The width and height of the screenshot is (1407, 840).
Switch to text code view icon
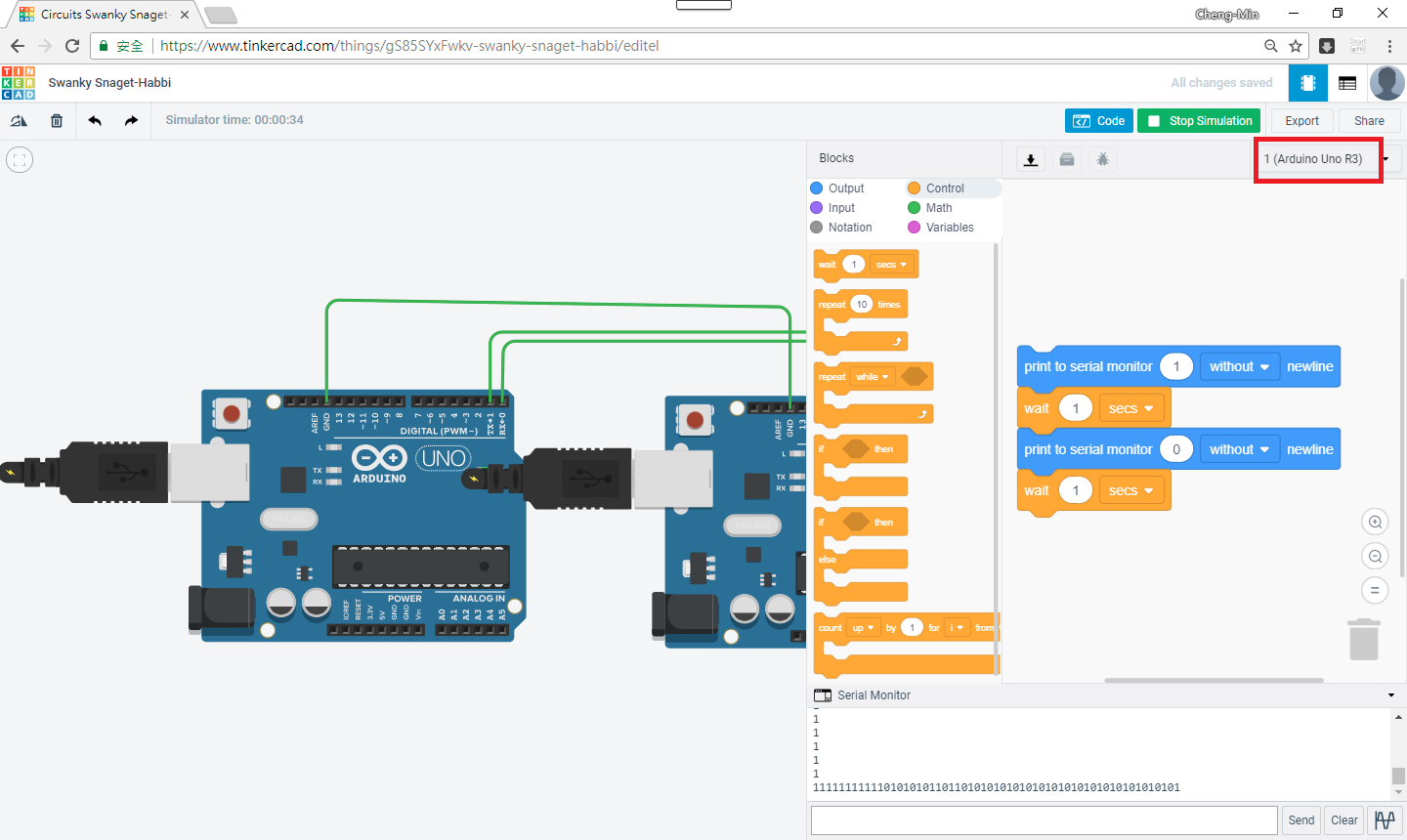click(1347, 83)
